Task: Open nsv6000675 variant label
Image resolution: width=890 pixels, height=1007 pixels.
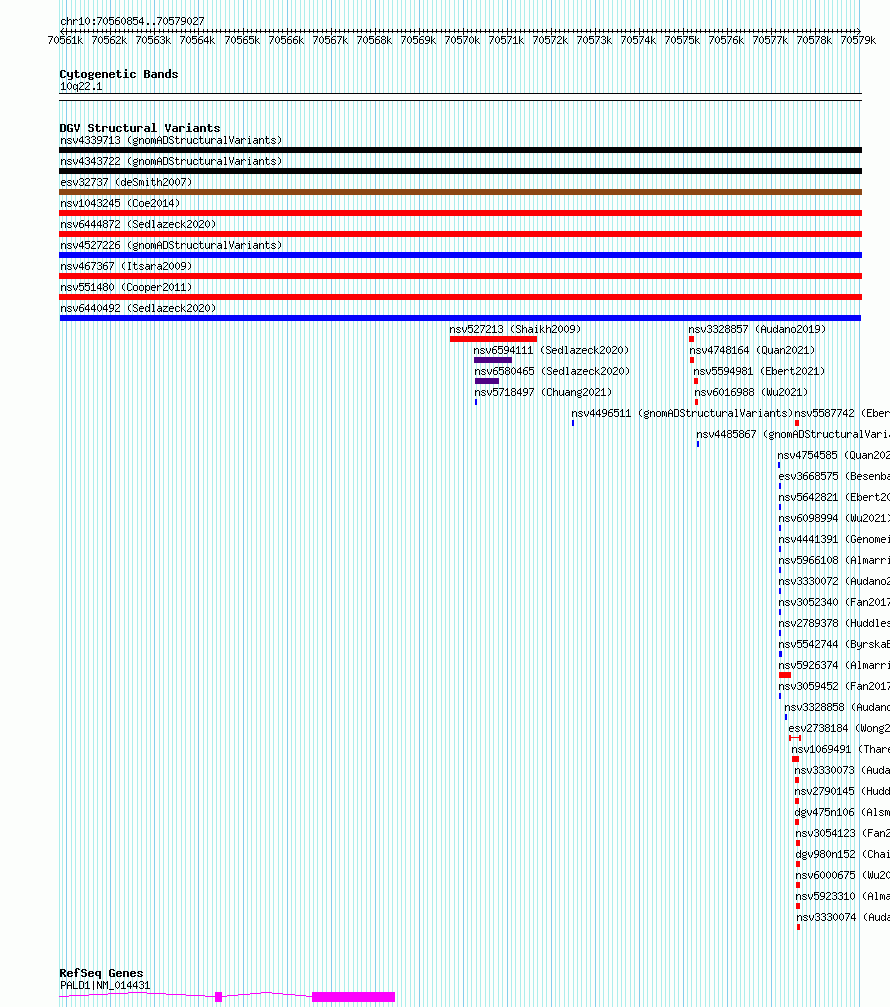Action: [x=842, y=875]
